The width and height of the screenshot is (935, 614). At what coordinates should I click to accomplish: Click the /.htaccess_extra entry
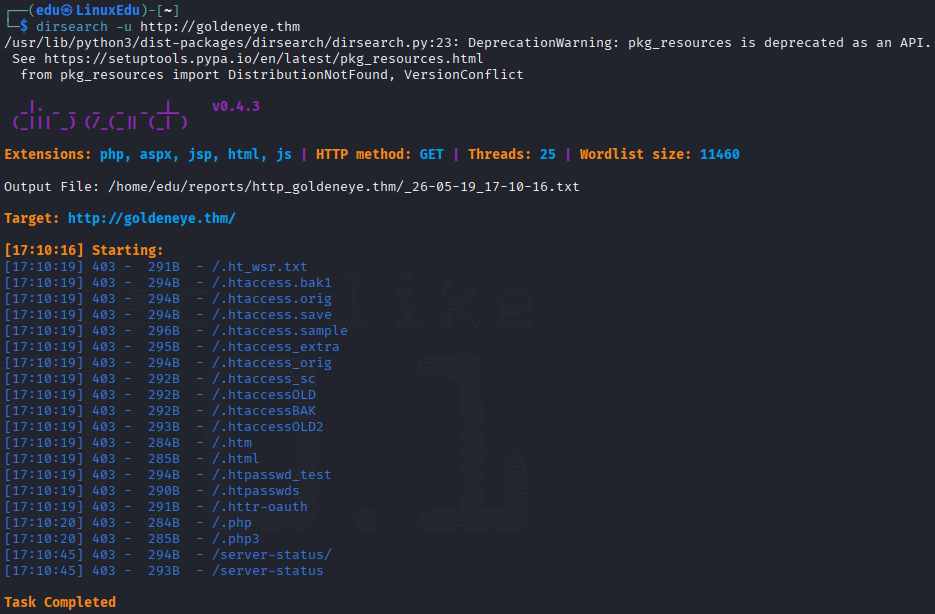(x=275, y=347)
